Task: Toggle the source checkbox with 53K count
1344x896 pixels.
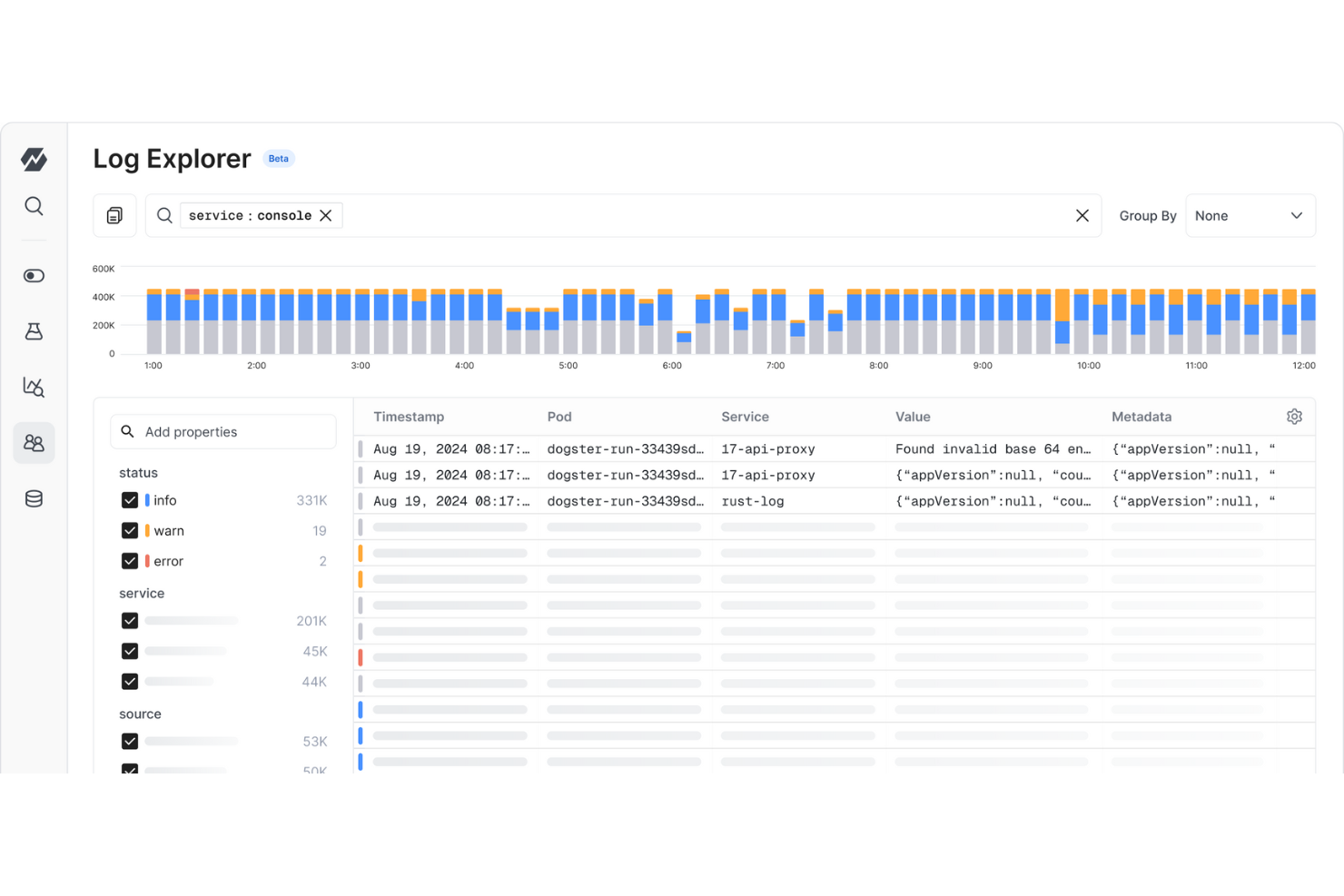Action: (130, 741)
